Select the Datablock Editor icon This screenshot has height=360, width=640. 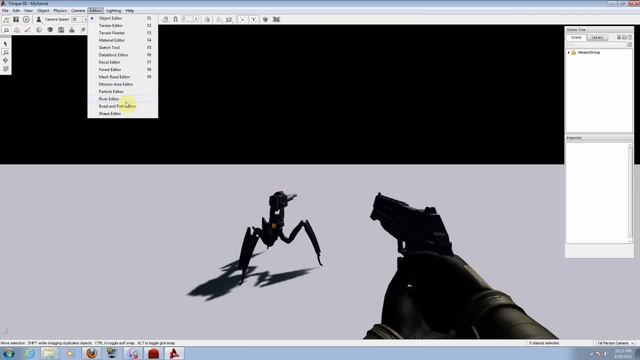click(x=61, y=30)
